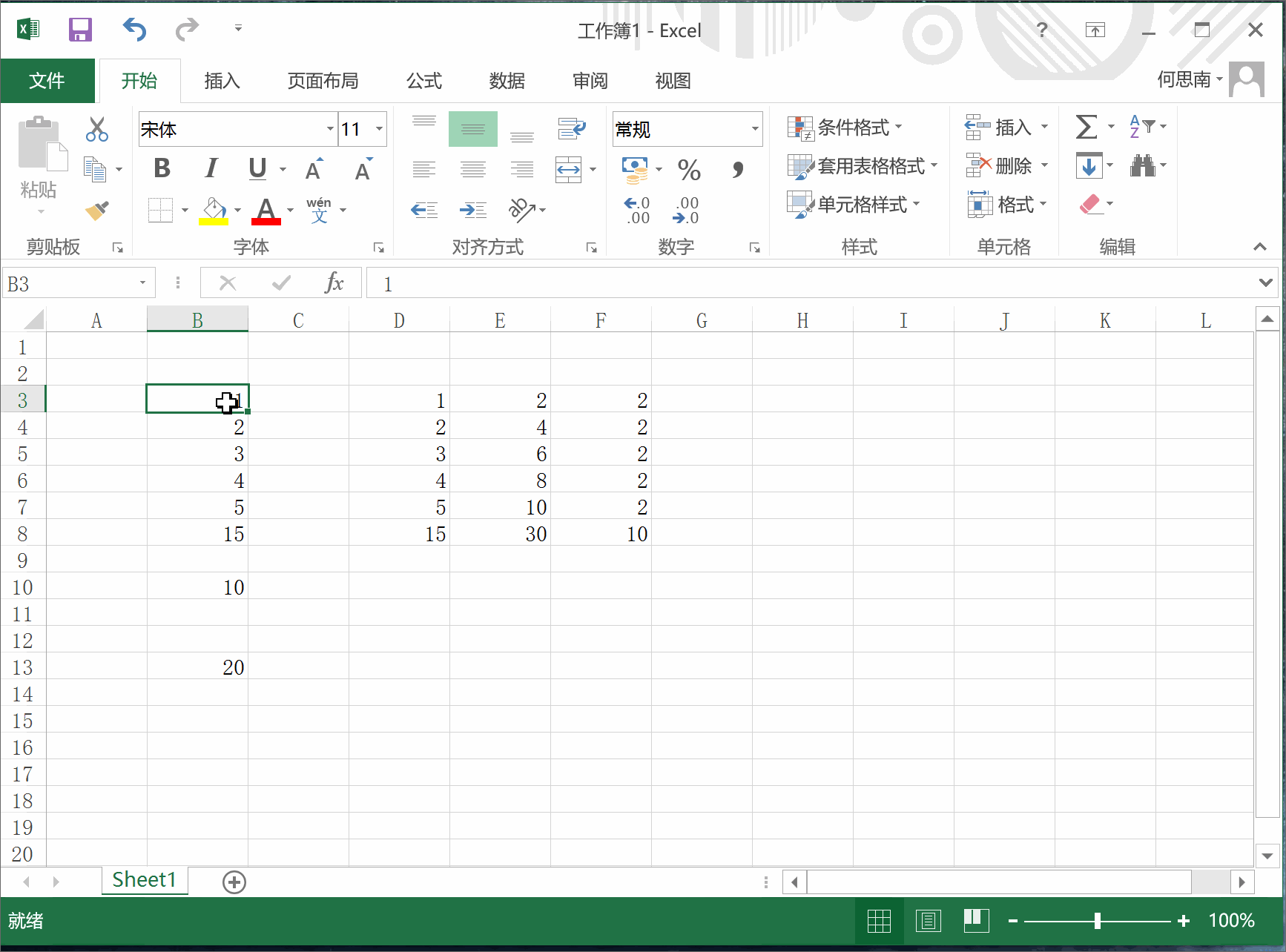
Task: Insert function via fx button
Action: point(334,283)
